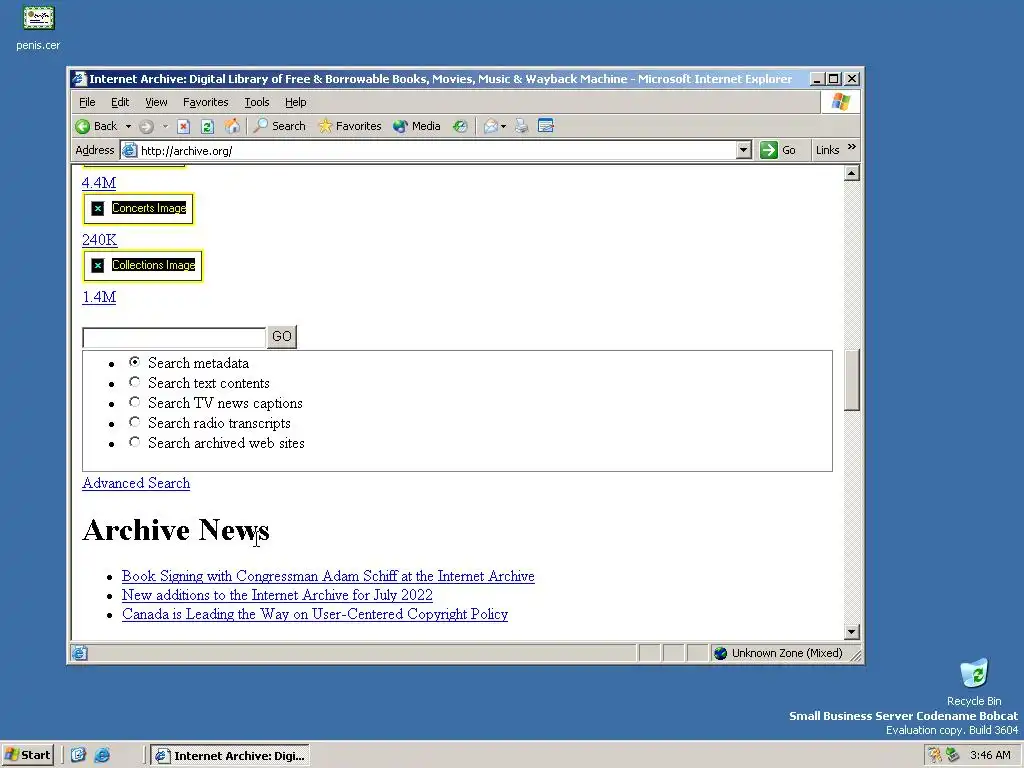
Task: Click the vertical scrollbar down arrow
Action: point(851,632)
